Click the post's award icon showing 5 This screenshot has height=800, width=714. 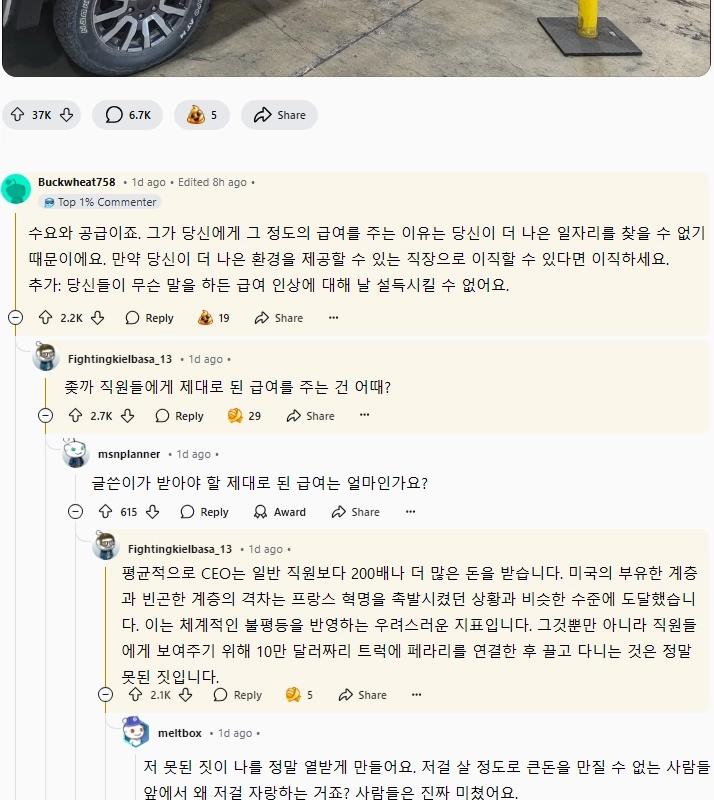tap(202, 115)
